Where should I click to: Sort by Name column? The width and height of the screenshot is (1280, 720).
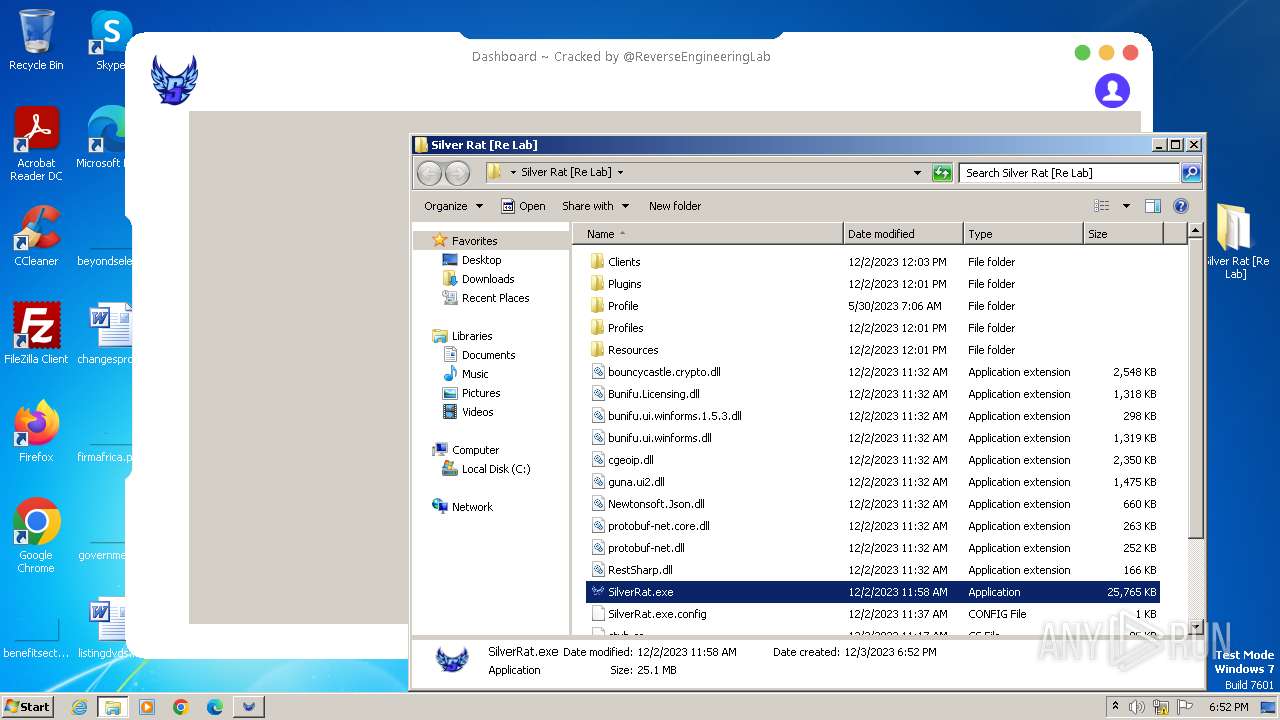[x=708, y=234]
